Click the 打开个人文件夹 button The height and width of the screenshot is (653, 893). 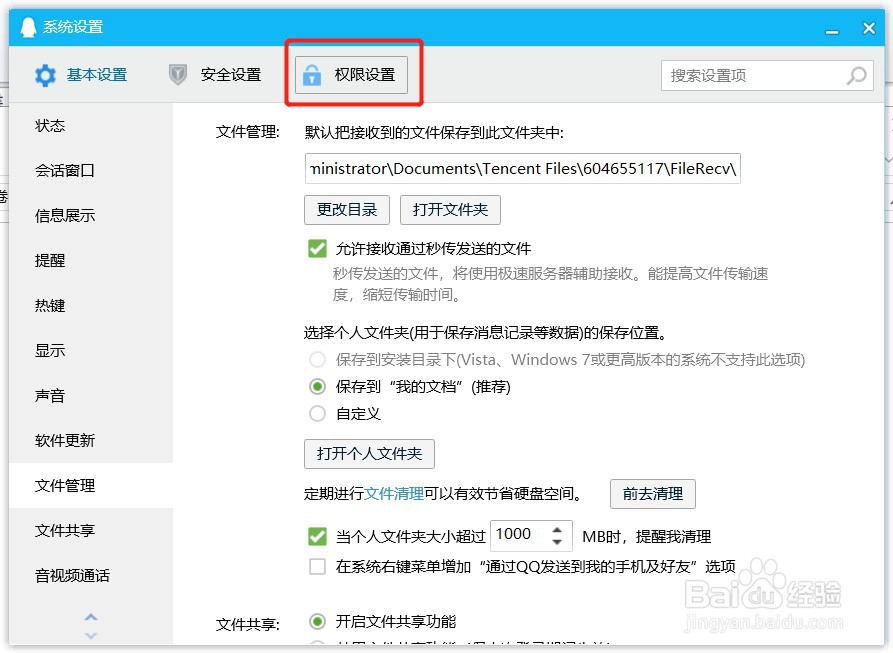pos(369,453)
